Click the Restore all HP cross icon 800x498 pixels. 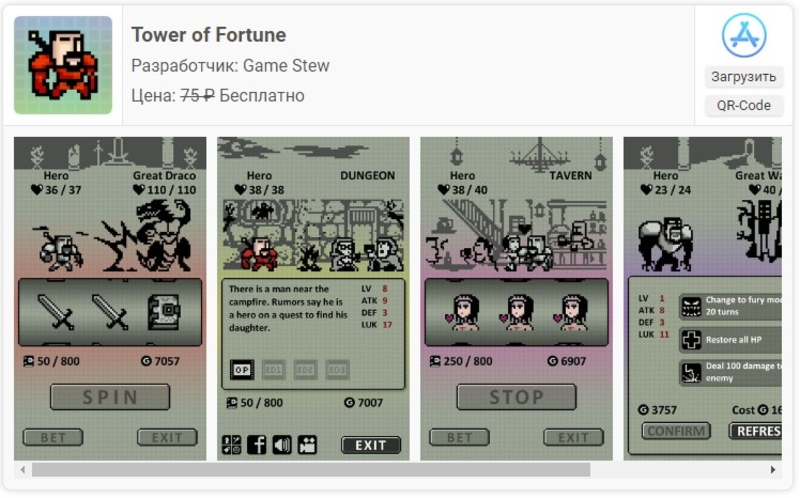pyautogui.click(x=691, y=340)
